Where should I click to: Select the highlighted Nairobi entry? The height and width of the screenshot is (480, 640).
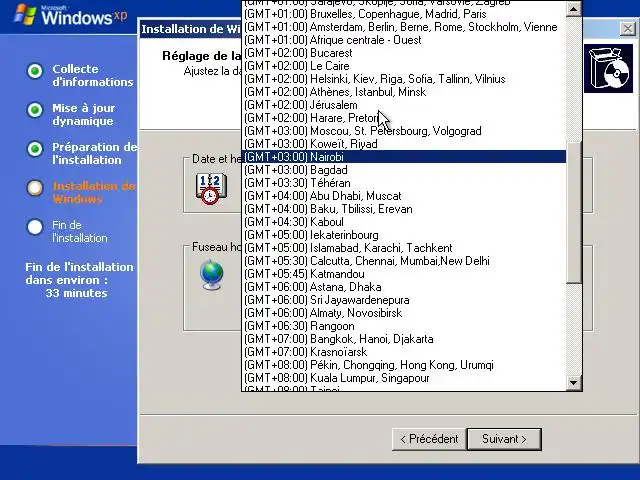(x=404, y=157)
